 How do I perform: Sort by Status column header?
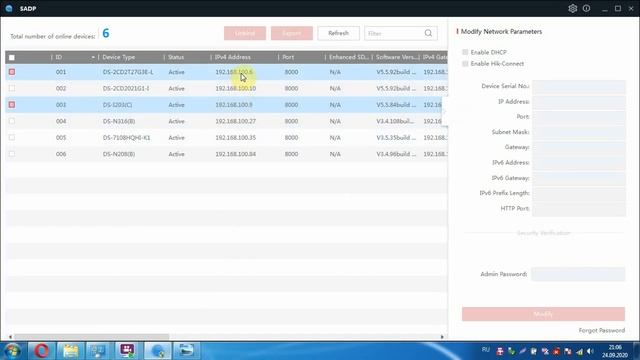pos(176,57)
